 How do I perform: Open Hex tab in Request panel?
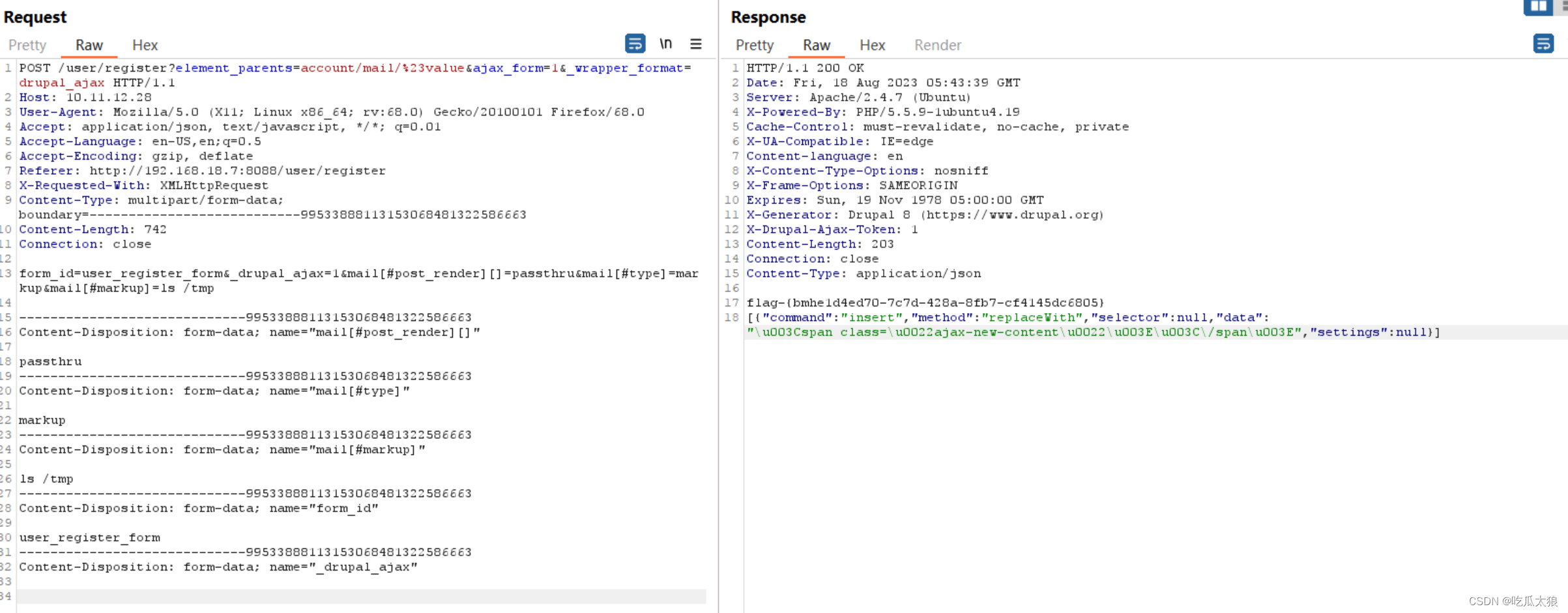click(x=145, y=45)
